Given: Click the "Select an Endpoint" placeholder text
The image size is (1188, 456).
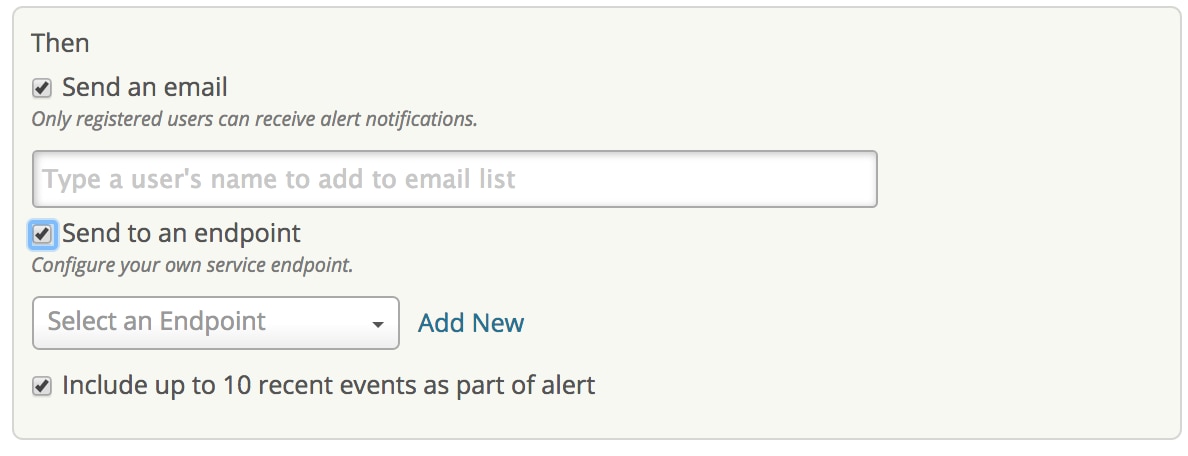Looking at the screenshot, I should 157,321.
